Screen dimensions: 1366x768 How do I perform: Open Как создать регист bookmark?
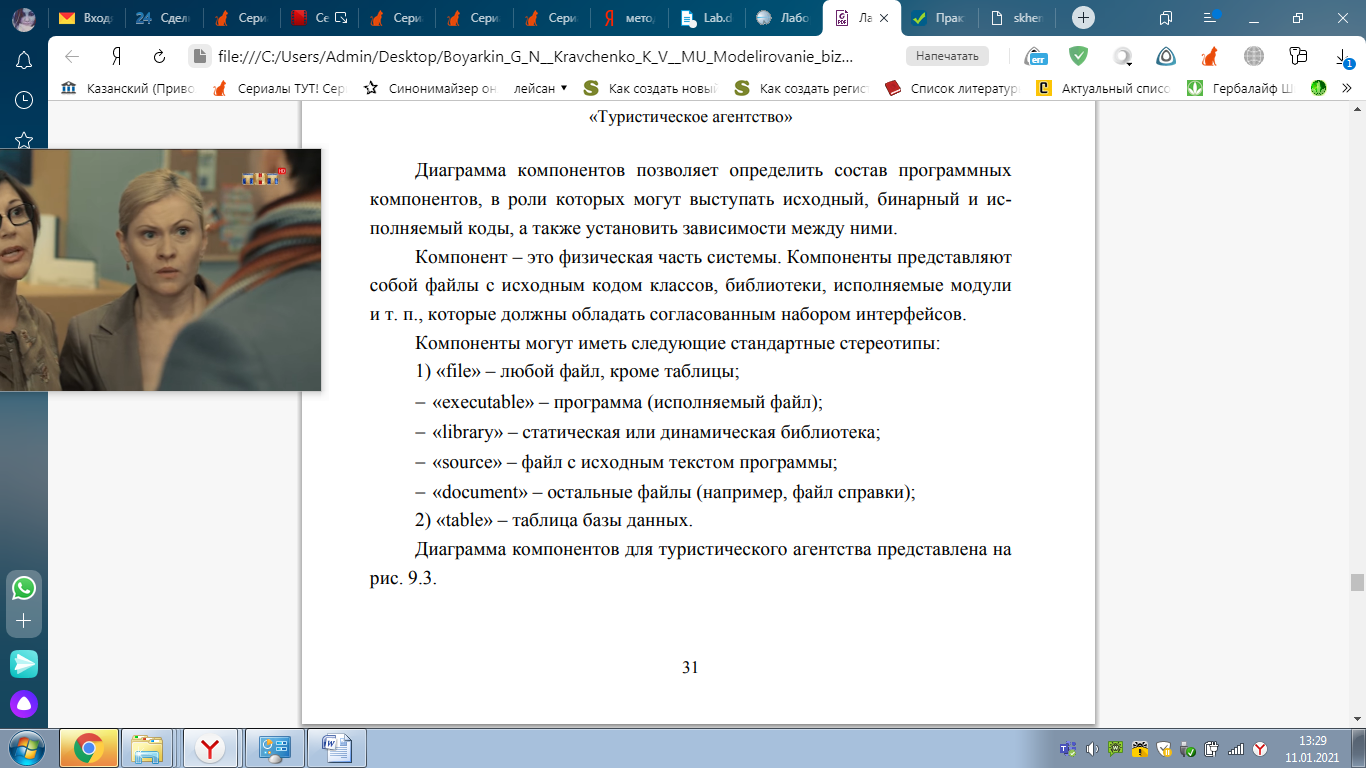(x=802, y=88)
